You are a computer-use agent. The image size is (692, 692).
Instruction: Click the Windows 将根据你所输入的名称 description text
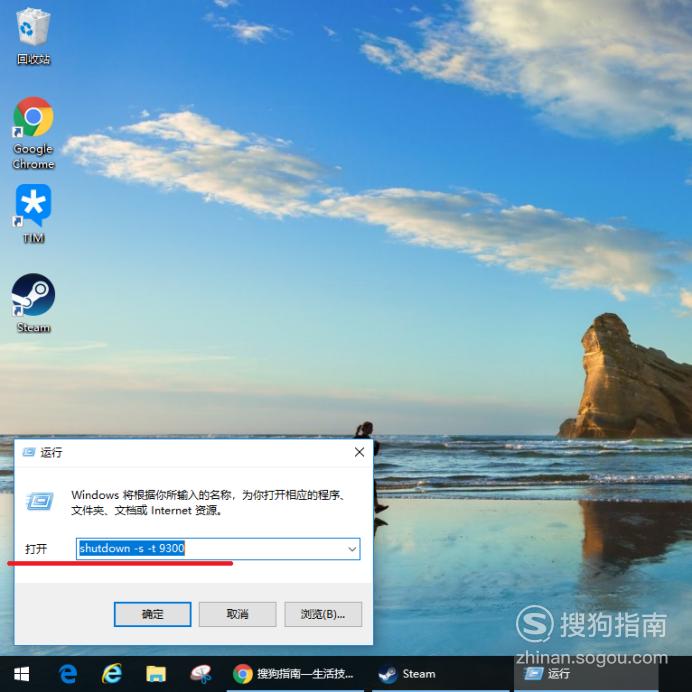[x=208, y=503]
